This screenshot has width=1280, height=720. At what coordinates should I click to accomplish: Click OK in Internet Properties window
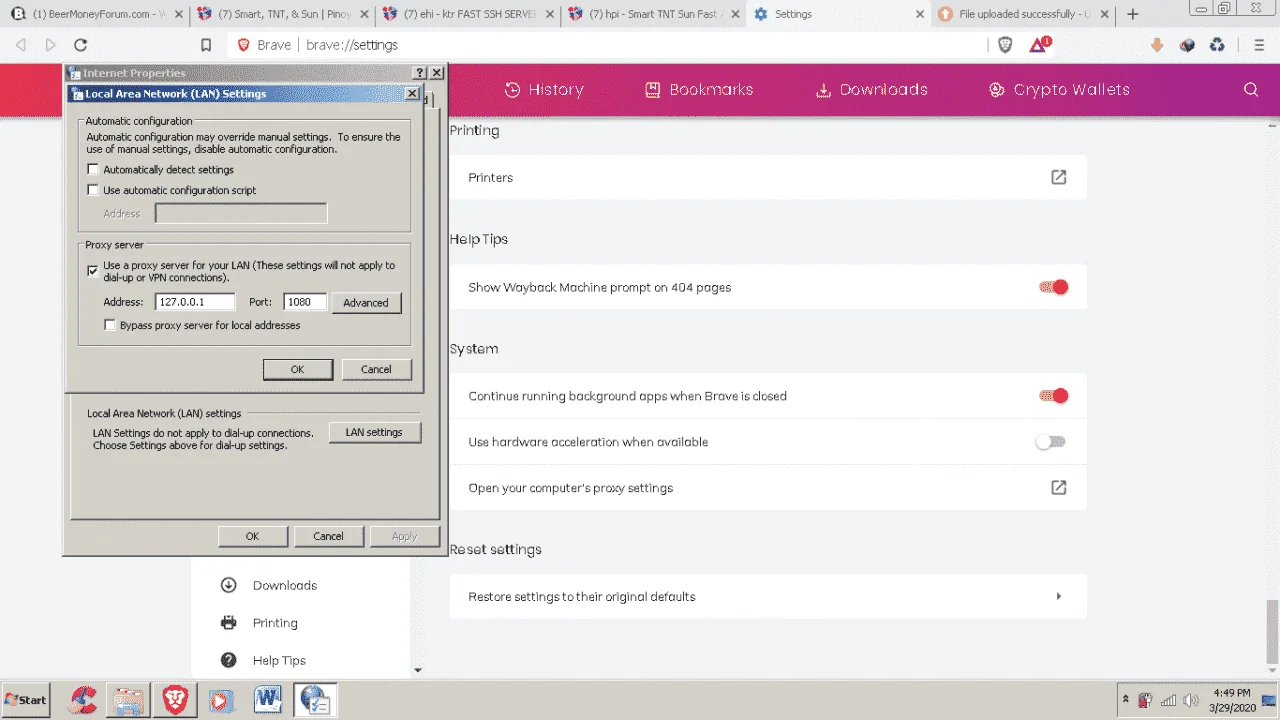click(252, 536)
